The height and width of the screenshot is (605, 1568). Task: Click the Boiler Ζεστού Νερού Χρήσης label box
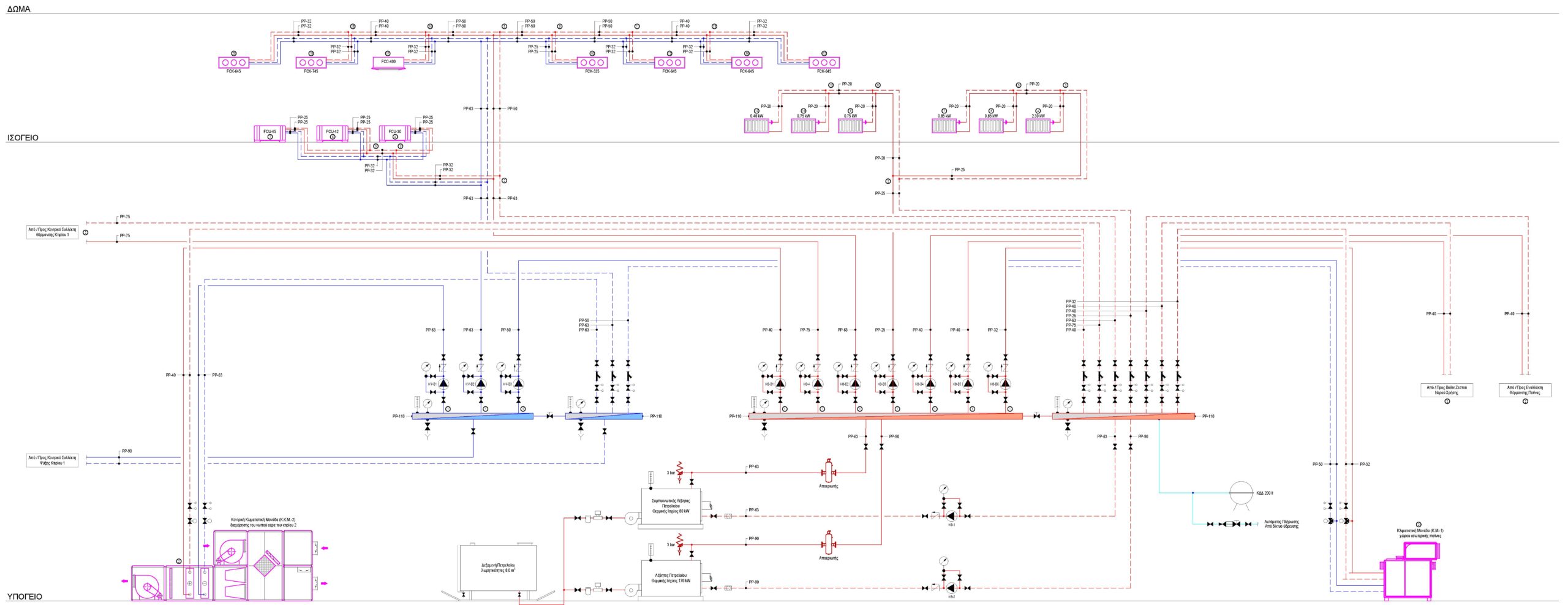point(1446,390)
